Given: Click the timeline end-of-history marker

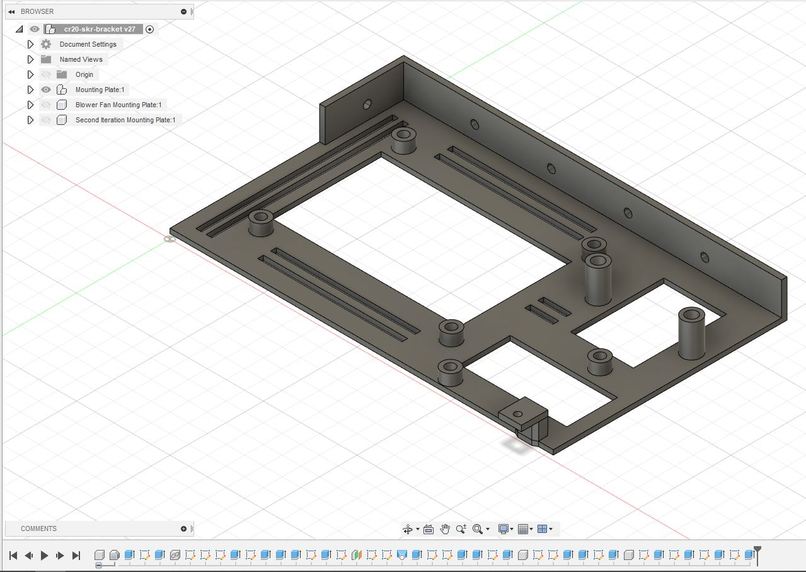Looking at the screenshot, I should tap(757, 556).
